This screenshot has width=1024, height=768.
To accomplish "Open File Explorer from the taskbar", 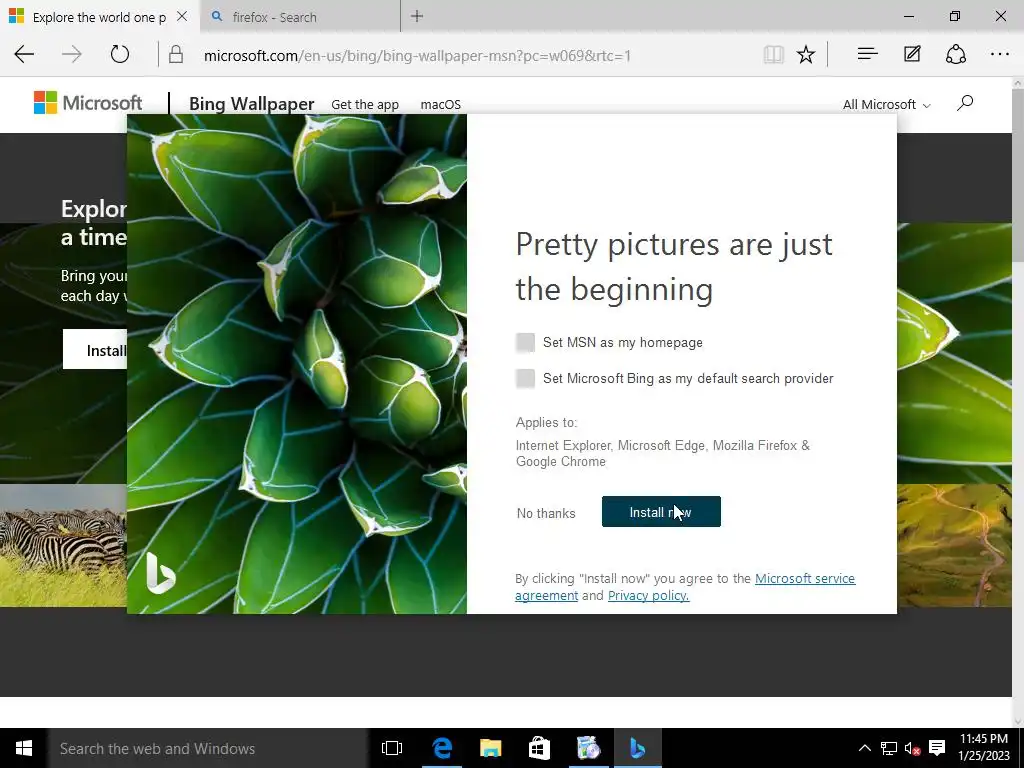I will [x=490, y=748].
